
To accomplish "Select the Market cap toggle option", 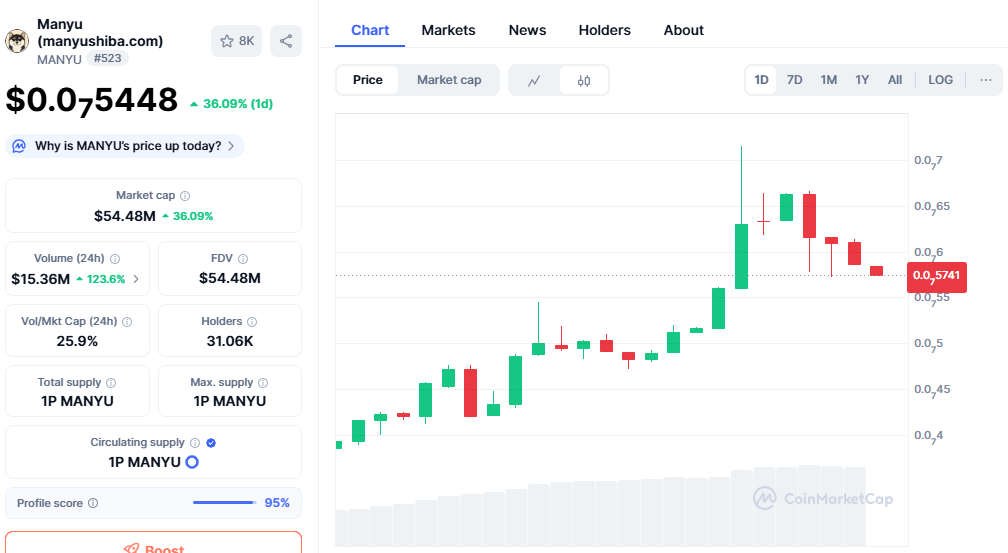I will point(449,80).
